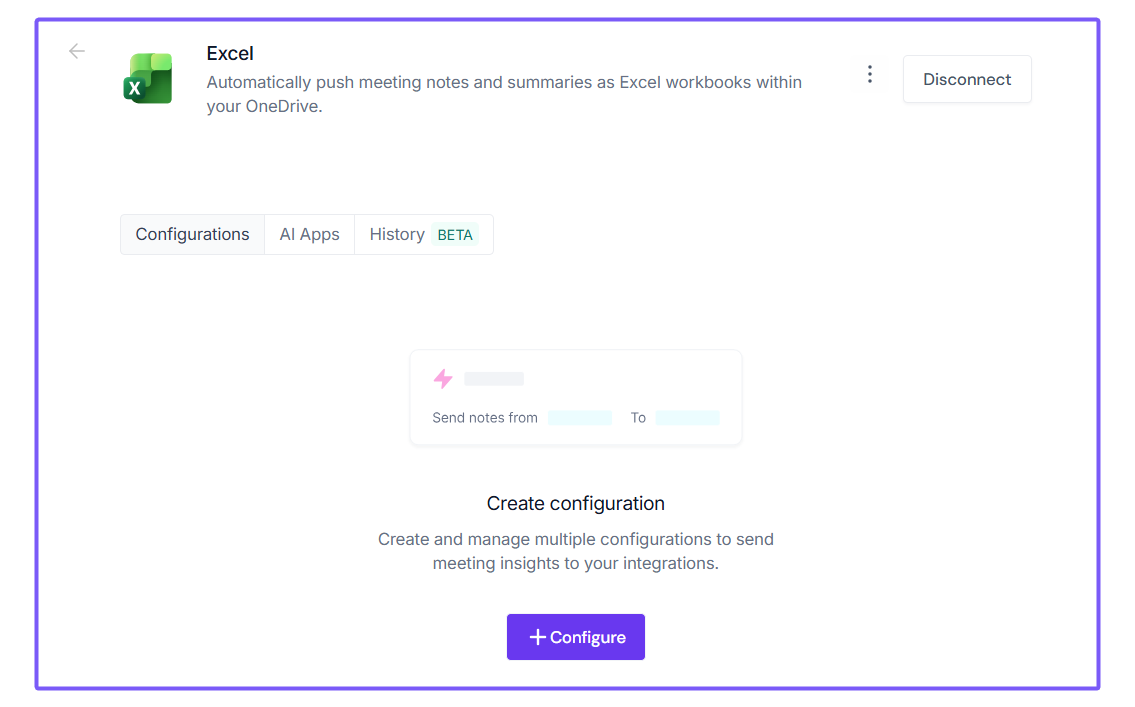Click the gray placeholder bar beside lightning

494,379
